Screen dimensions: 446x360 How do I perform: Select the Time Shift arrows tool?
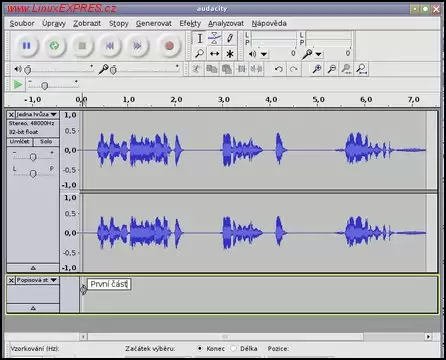[x=214, y=53]
